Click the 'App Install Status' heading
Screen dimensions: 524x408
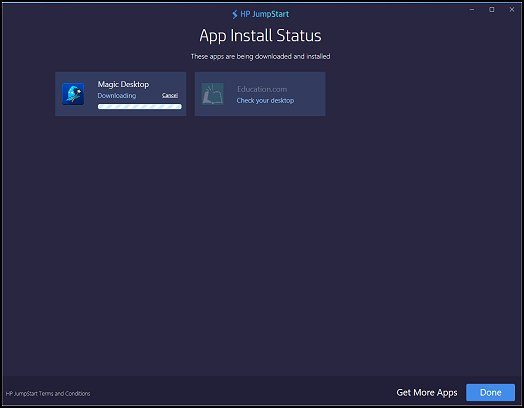260,36
